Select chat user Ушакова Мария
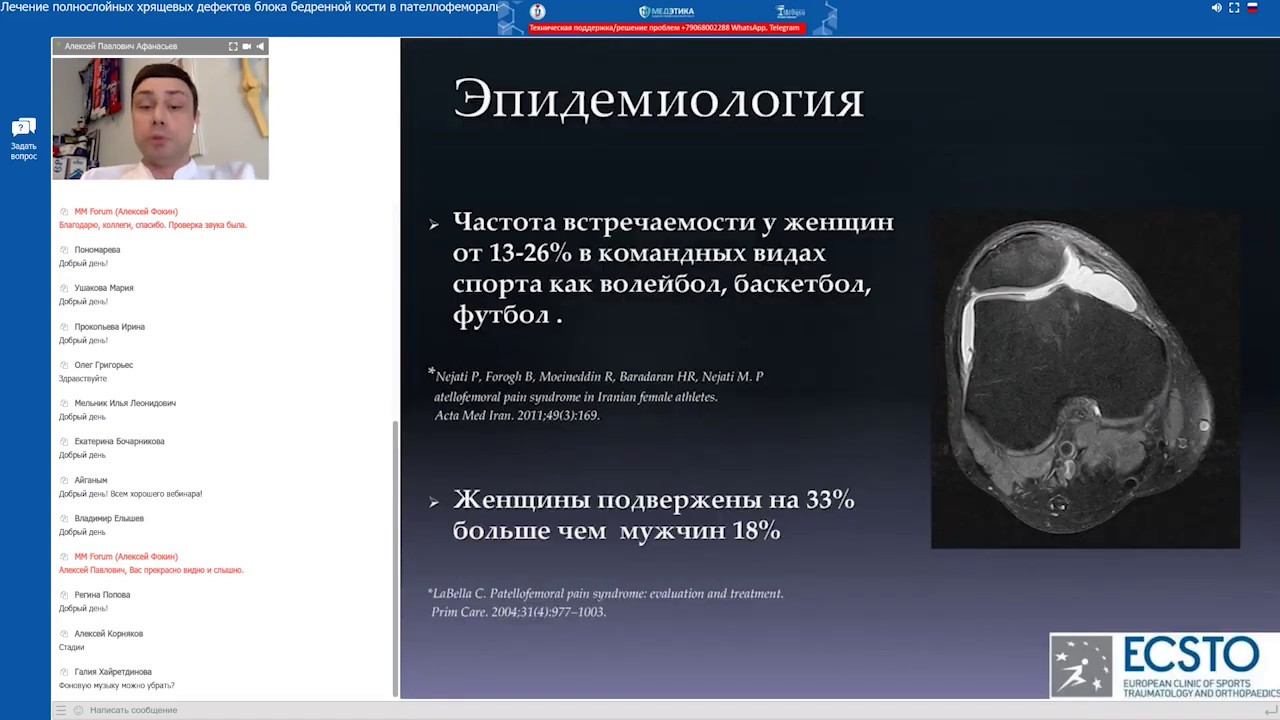The width and height of the screenshot is (1280, 720). 104,288
